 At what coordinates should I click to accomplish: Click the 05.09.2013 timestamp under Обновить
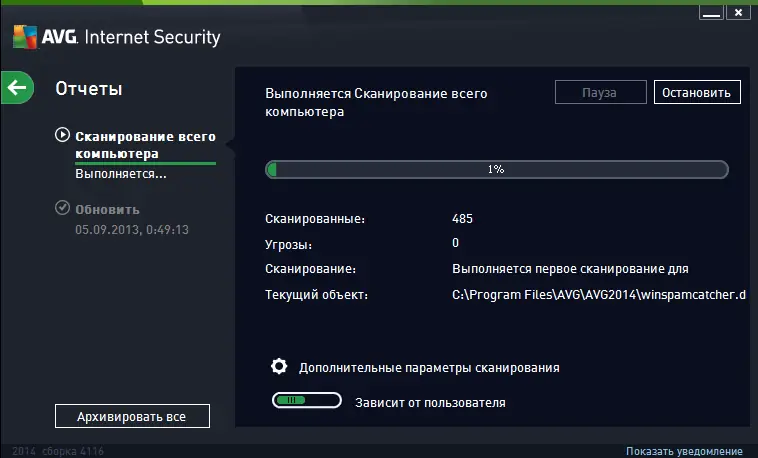click(x=132, y=230)
